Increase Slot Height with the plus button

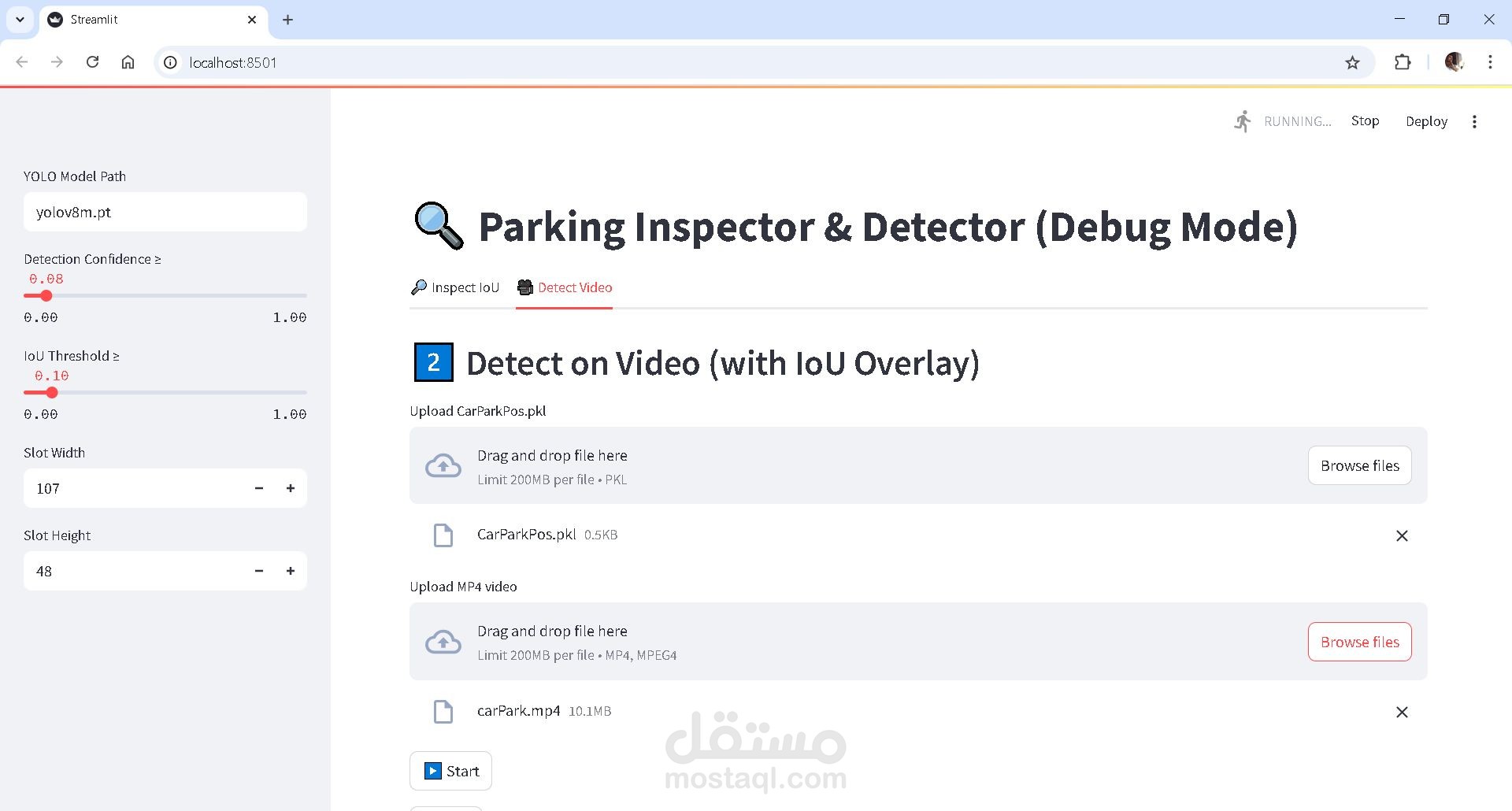tap(291, 571)
